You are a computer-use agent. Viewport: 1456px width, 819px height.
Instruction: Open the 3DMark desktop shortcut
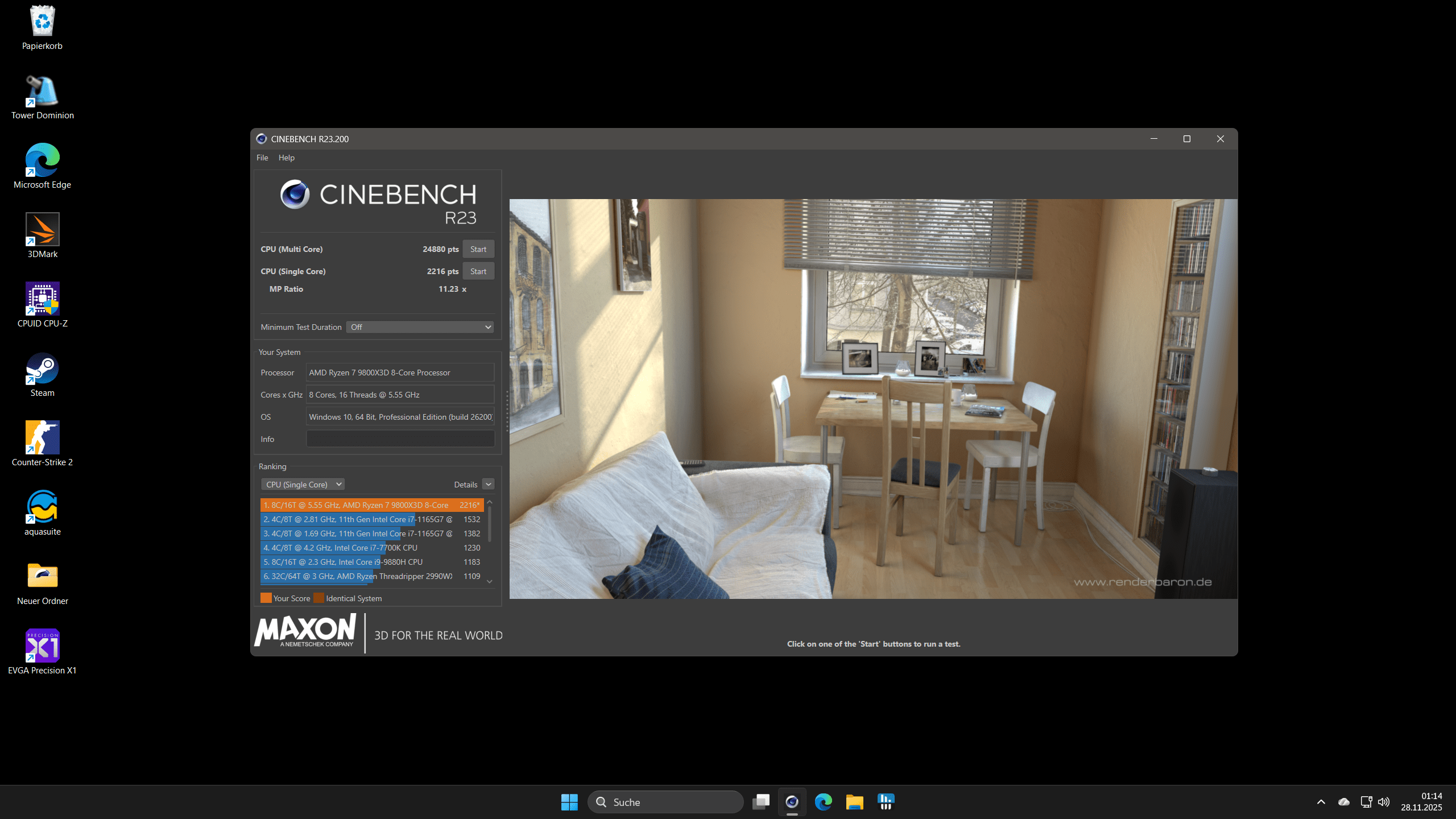coord(43,230)
